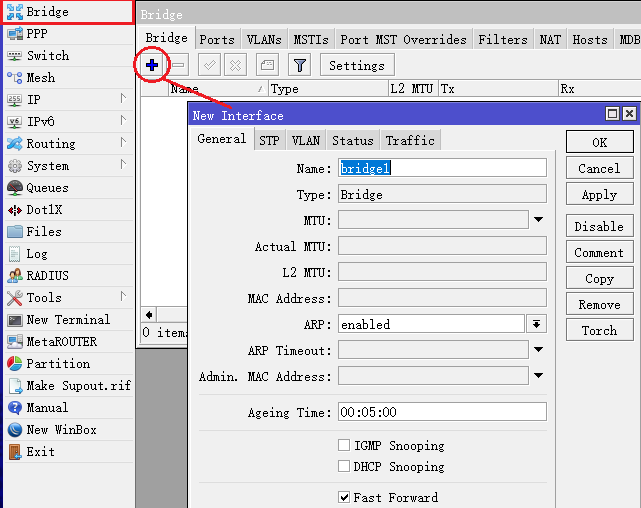
Task: Enable IGMP Snooping checkbox
Action: click(x=345, y=446)
